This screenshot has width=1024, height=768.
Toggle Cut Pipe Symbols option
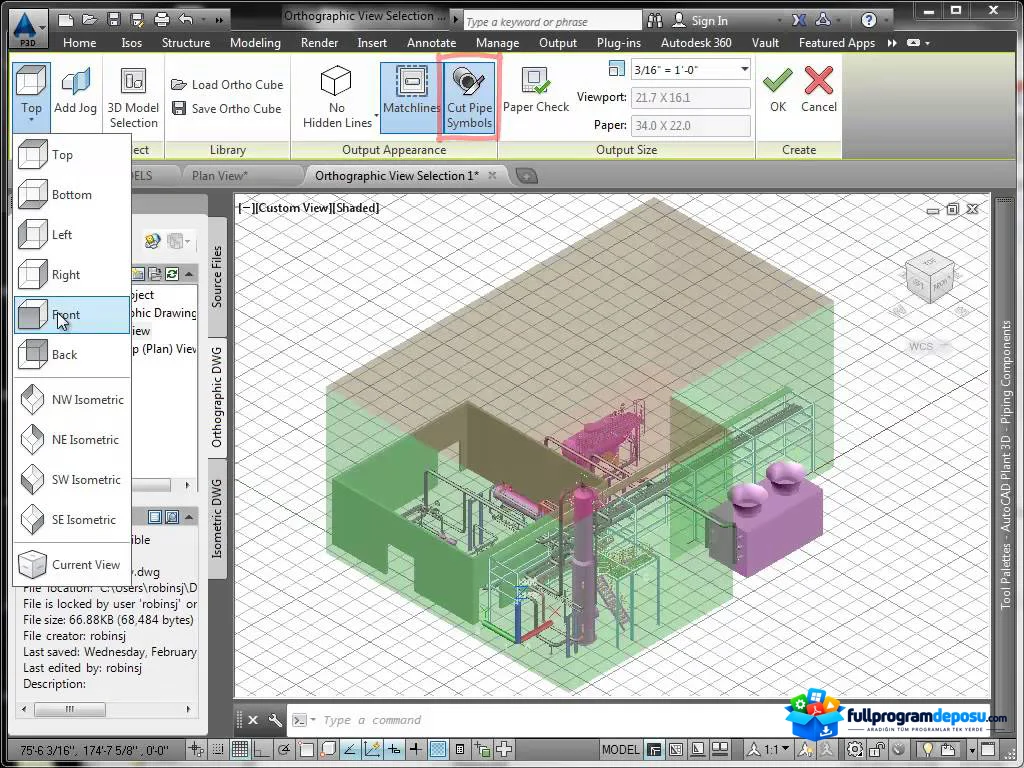click(469, 97)
